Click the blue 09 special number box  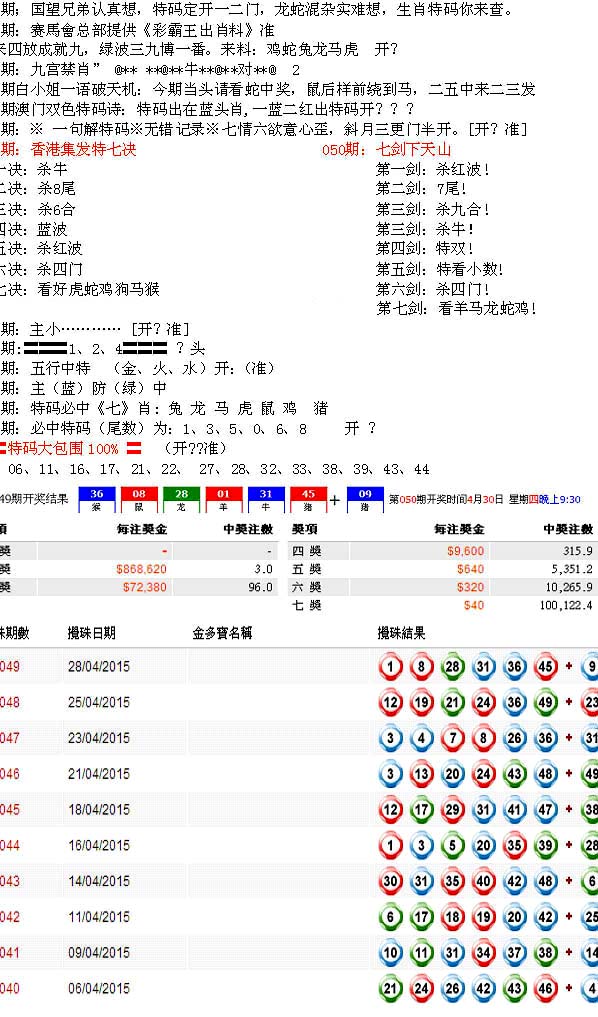coord(365,499)
